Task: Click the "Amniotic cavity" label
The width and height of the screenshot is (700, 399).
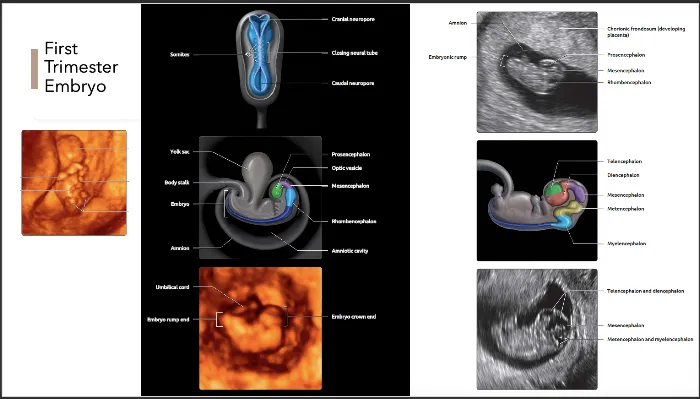Action: click(350, 251)
